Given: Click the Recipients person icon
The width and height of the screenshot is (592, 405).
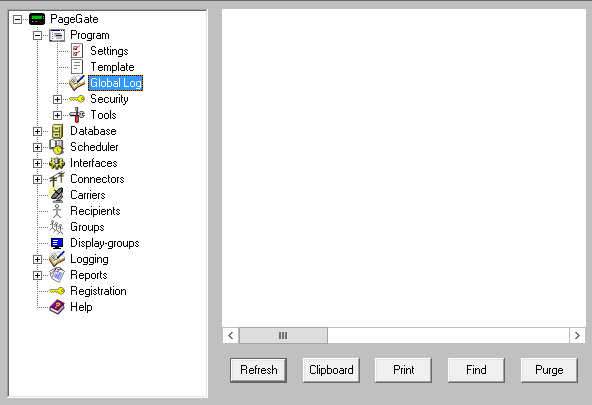Looking at the screenshot, I should point(57,211).
